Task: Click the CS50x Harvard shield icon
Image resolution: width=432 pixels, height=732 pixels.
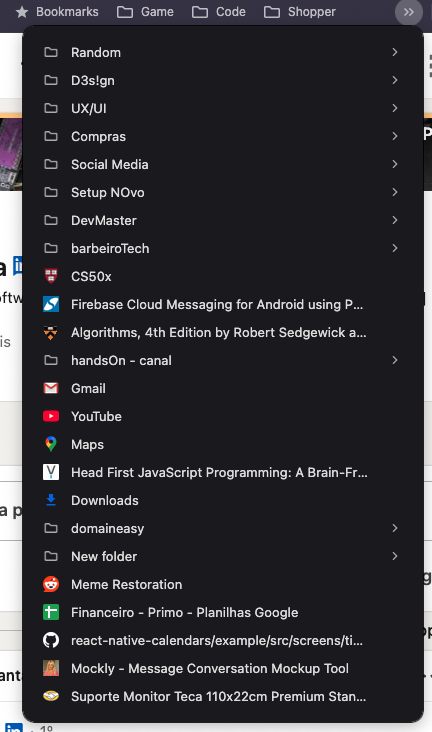Action: (51, 276)
